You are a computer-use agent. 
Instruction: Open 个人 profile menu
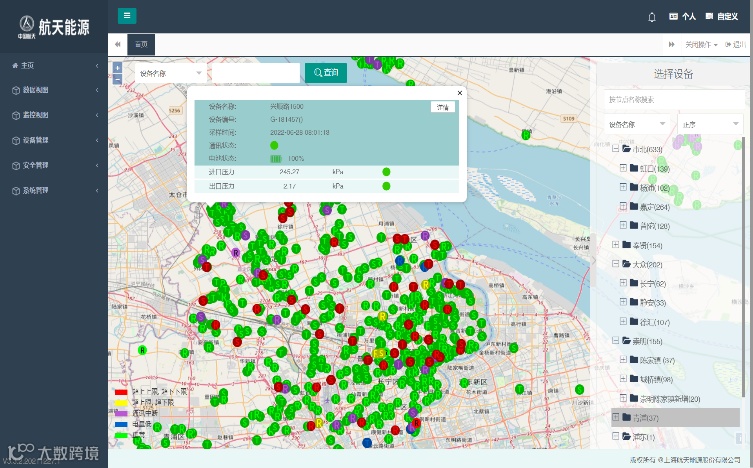[x=683, y=17]
